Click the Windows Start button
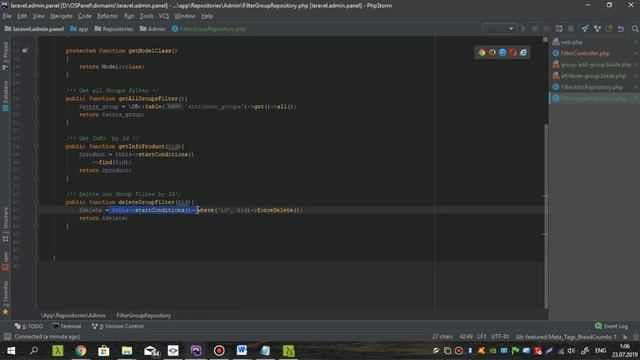640x360 pixels. click(11, 351)
